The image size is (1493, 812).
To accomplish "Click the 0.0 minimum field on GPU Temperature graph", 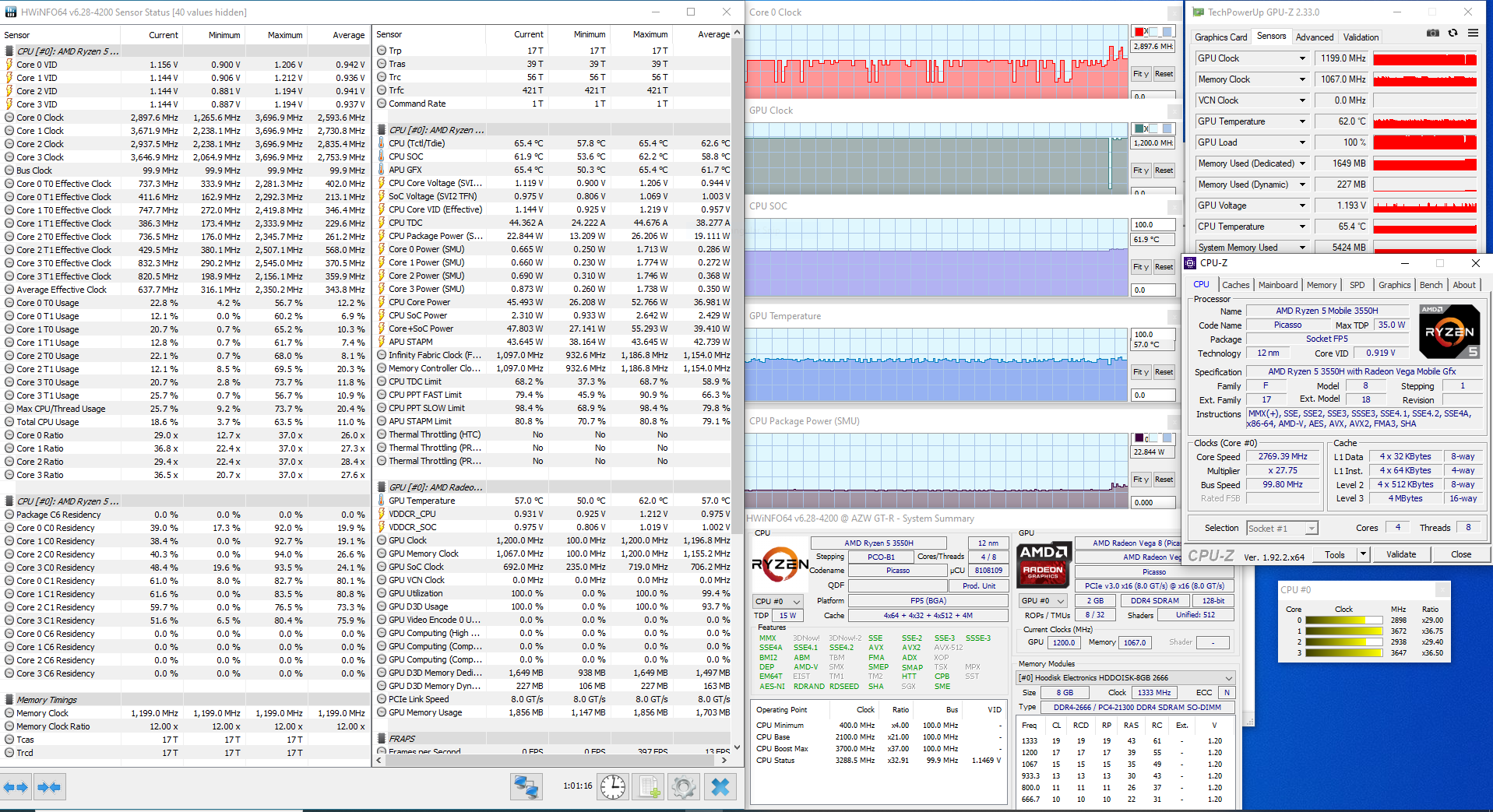I will [x=1153, y=395].
